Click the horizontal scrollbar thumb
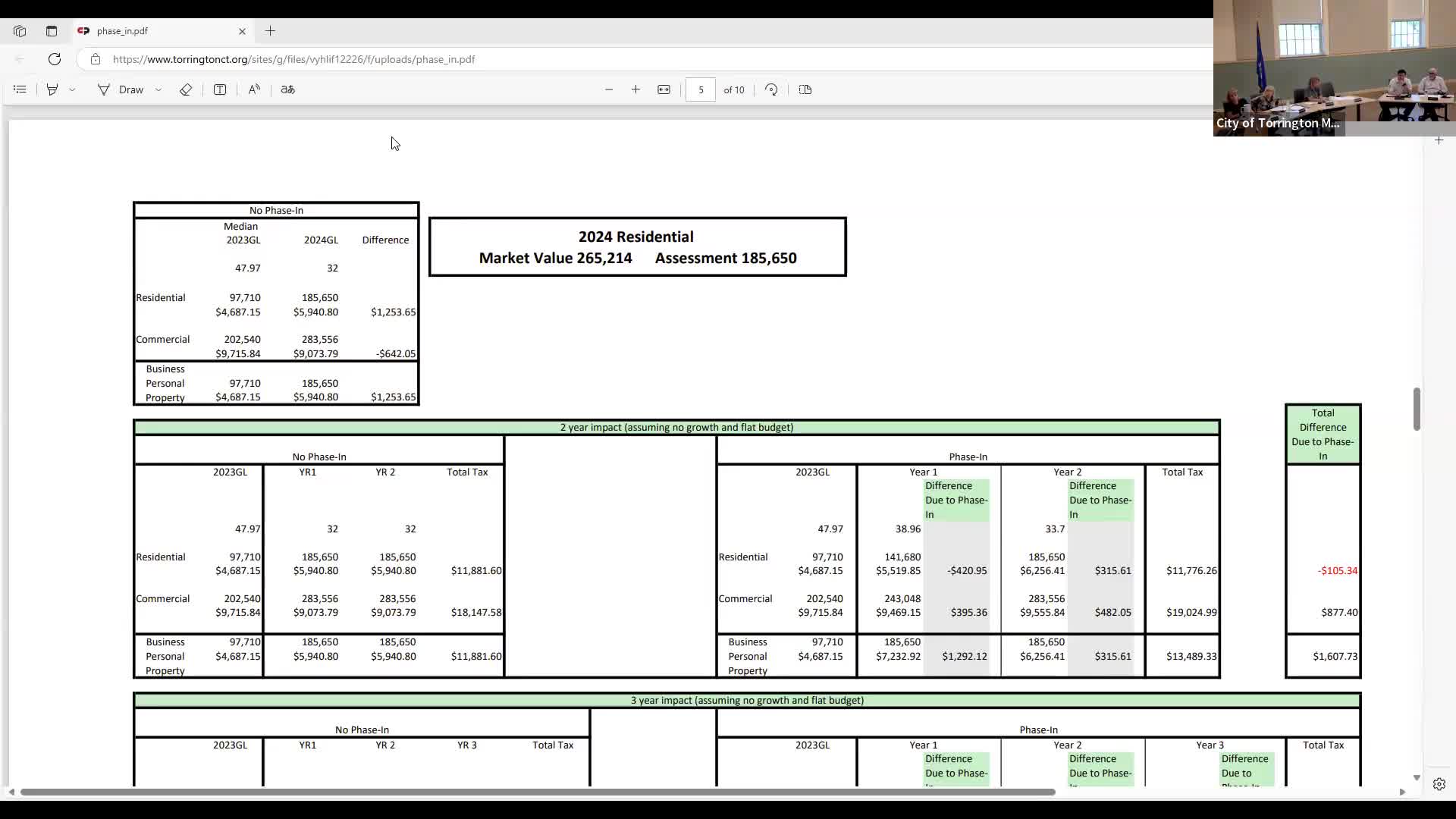This screenshot has width=1456, height=819. (537, 792)
